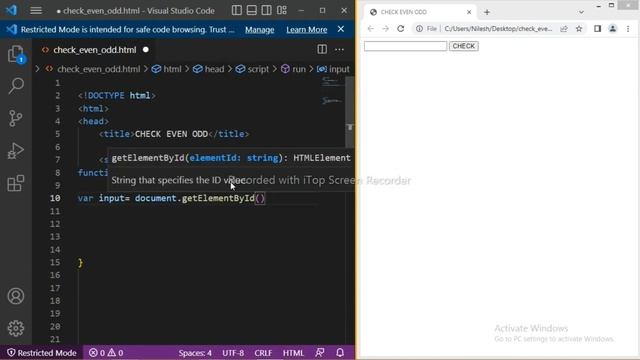Click Manage link in Restricted Mode banner
The height and width of the screenshot is (360, 640).
[260, 29]
